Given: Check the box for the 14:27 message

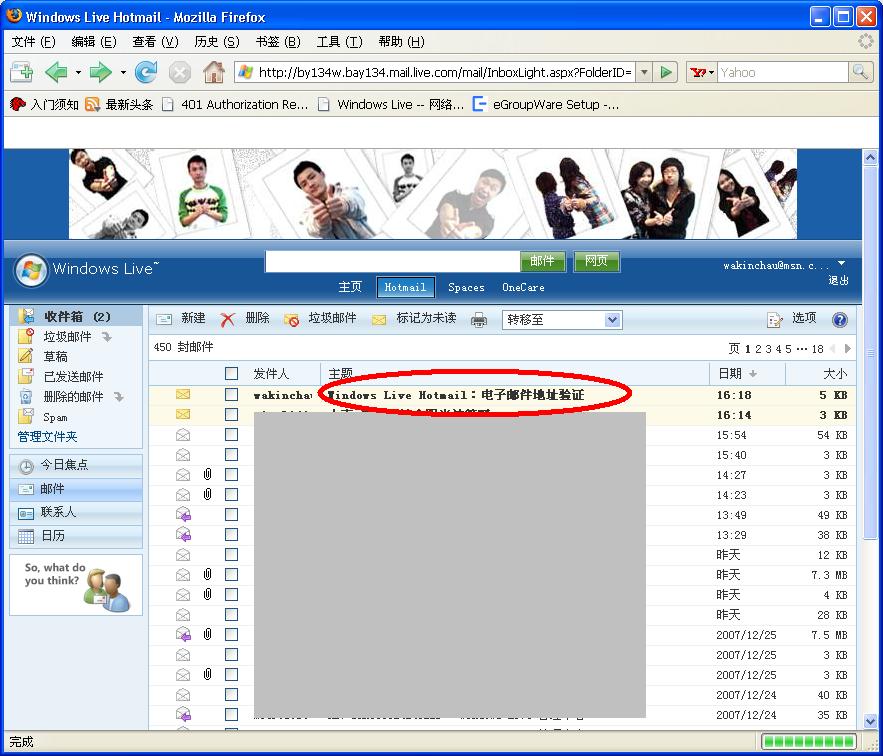Looking at the screenshot, I should point(231,474).
